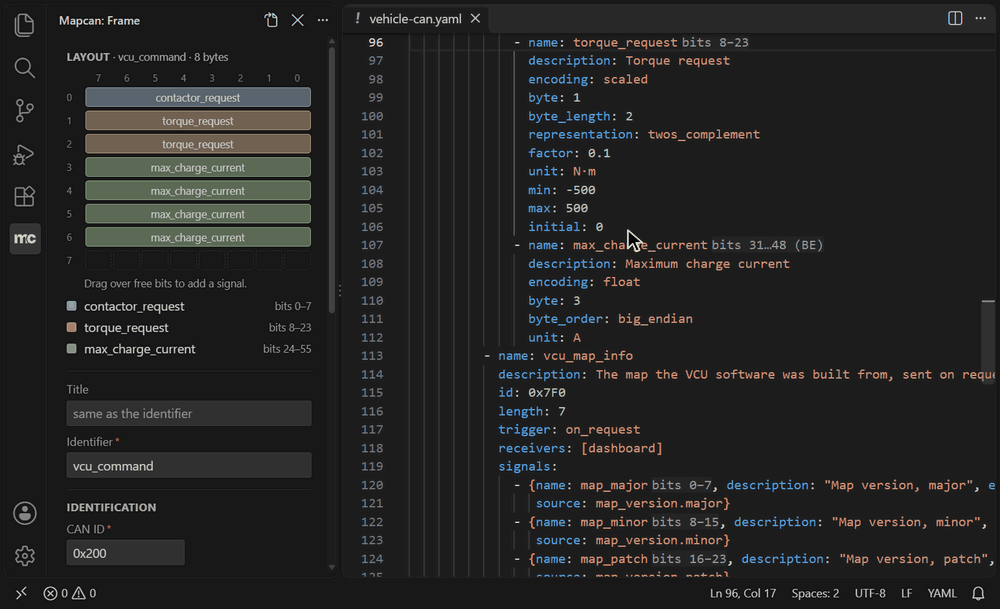
Task: Click 'bits 0–7' hint on line 120
Action: (x=682, y=485)
